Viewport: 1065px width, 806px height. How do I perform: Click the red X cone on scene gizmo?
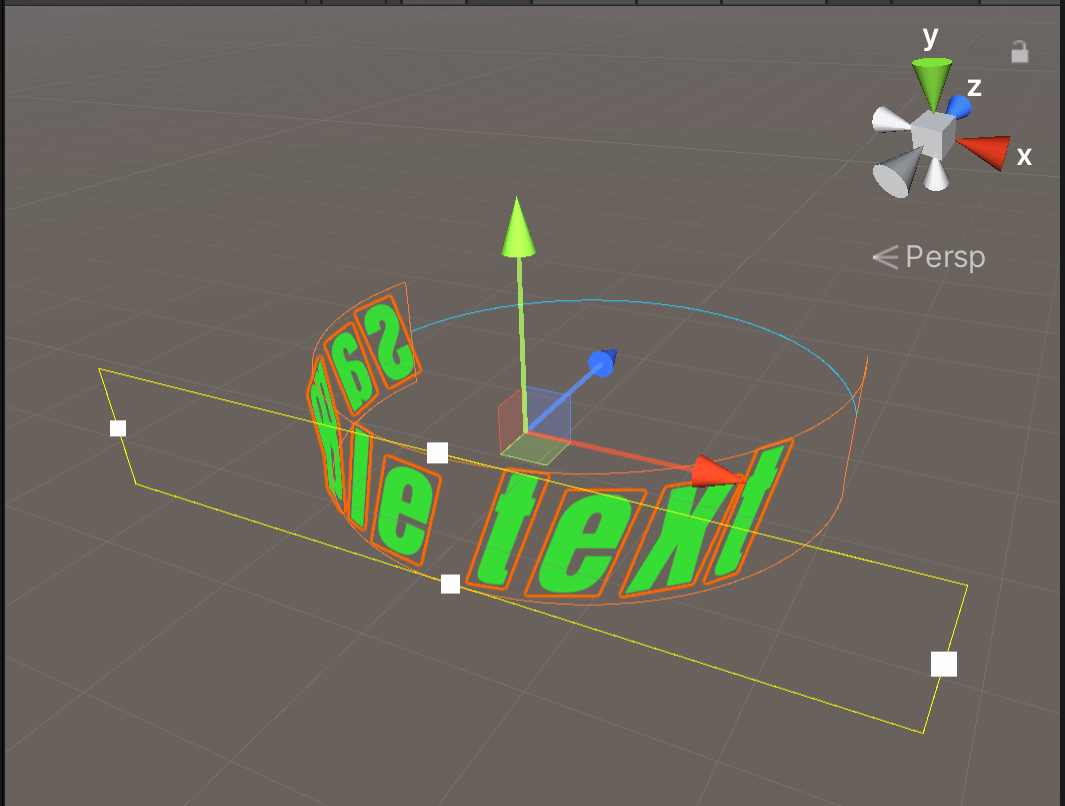click(986, 150)
